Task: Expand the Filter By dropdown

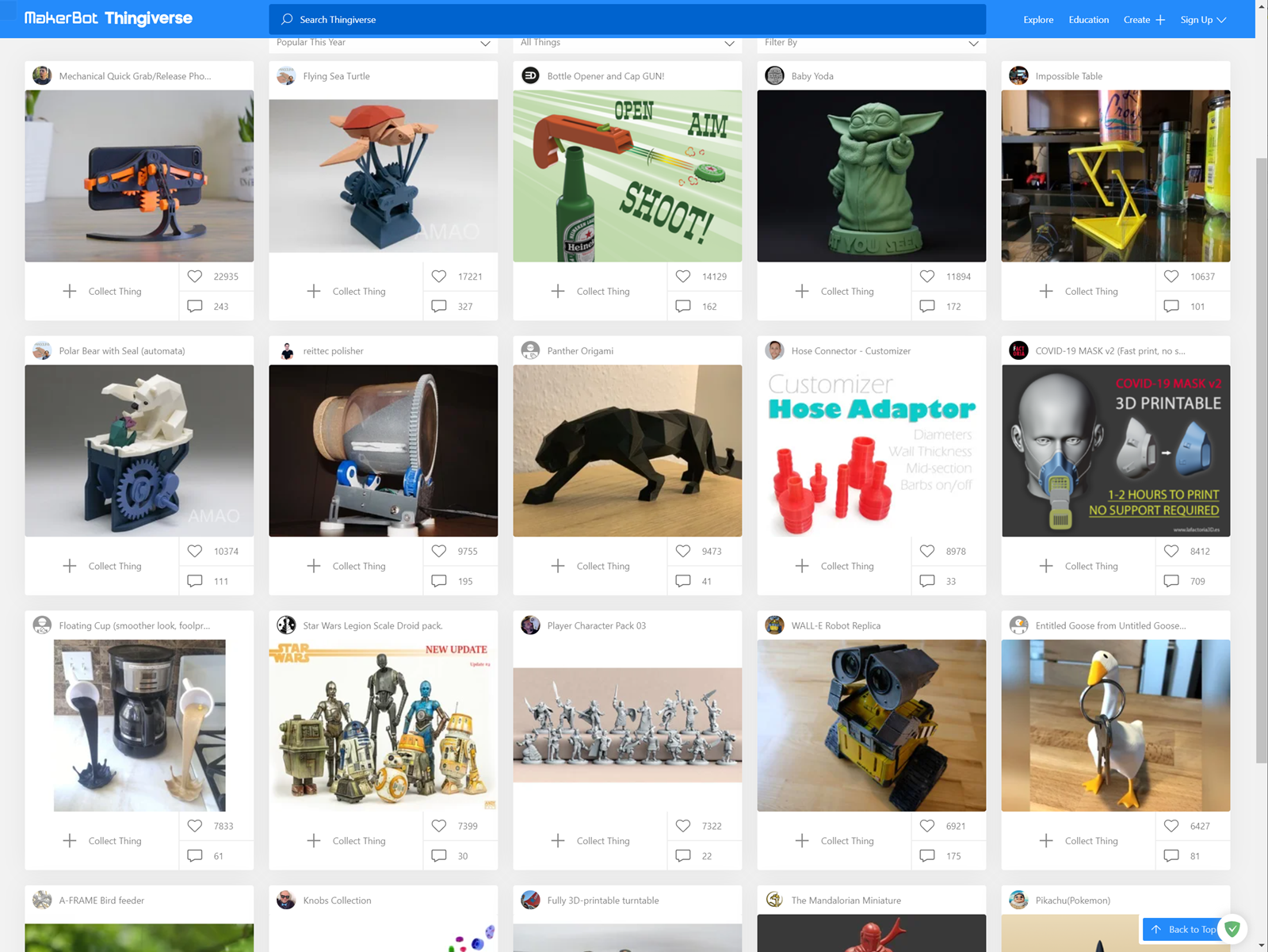Action: click(x=871, y=44)
